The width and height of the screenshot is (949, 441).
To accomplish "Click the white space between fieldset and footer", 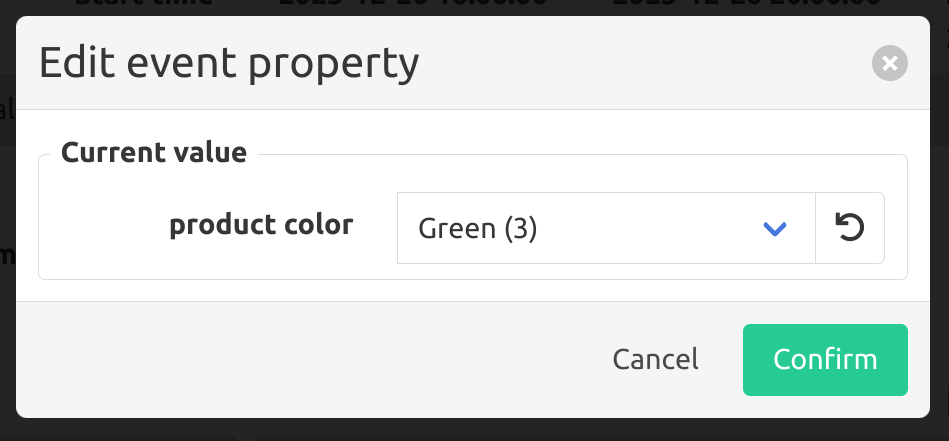I will [473, 290].
